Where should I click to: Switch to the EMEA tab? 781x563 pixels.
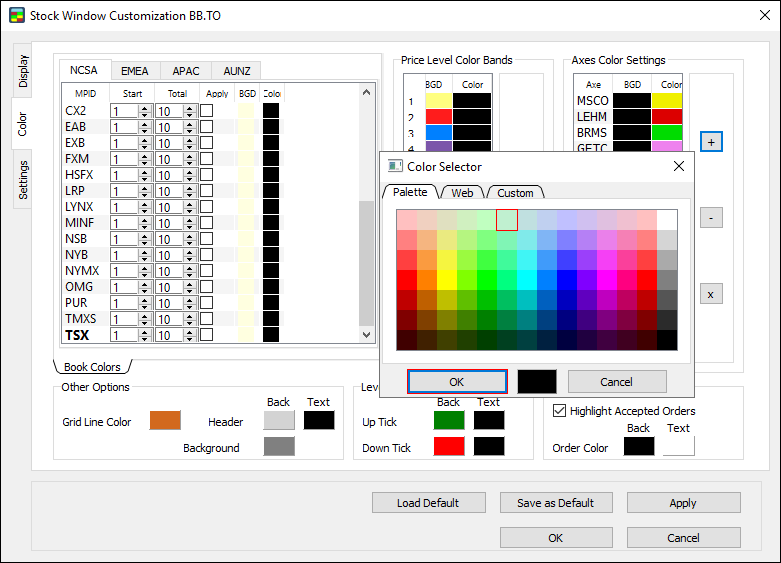tap(135, 71)
